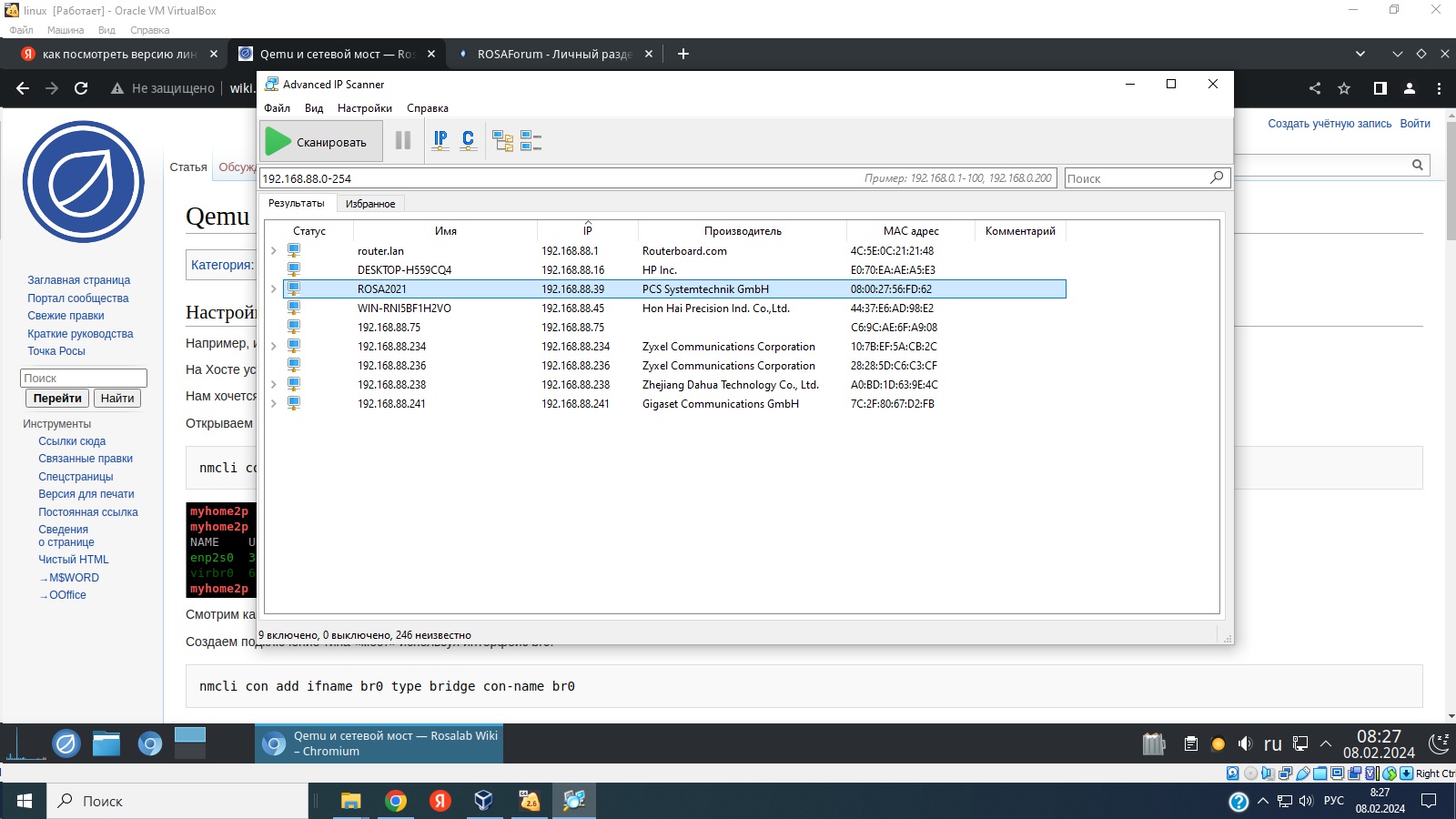
Task: Click the computer icon of the ROSA2021 row
Action: tap(294, 289)
